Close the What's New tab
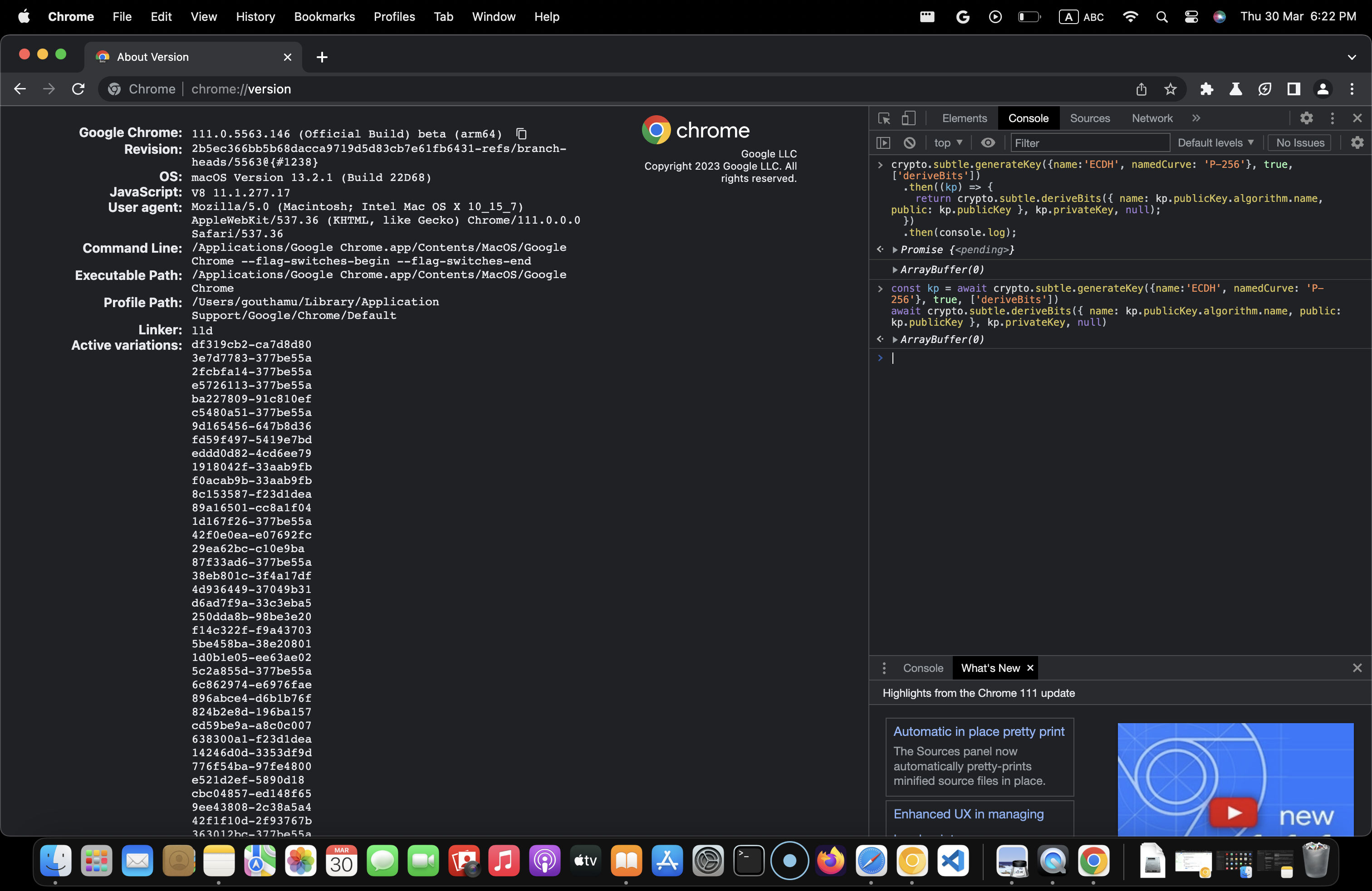The height and width of the screenshot is (891, 1372). [1030, 668]
